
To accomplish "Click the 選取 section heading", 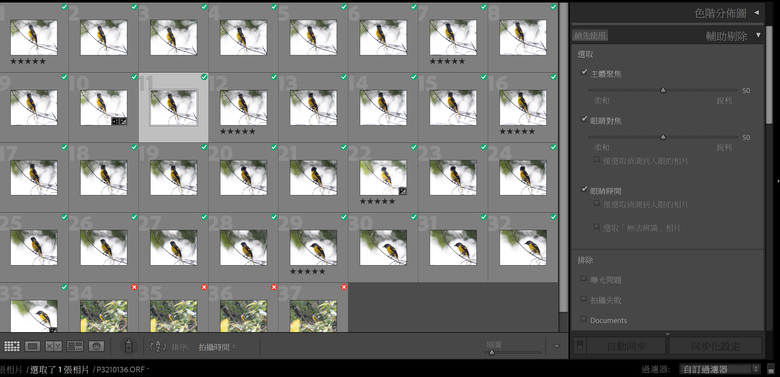I will point(585,54).
